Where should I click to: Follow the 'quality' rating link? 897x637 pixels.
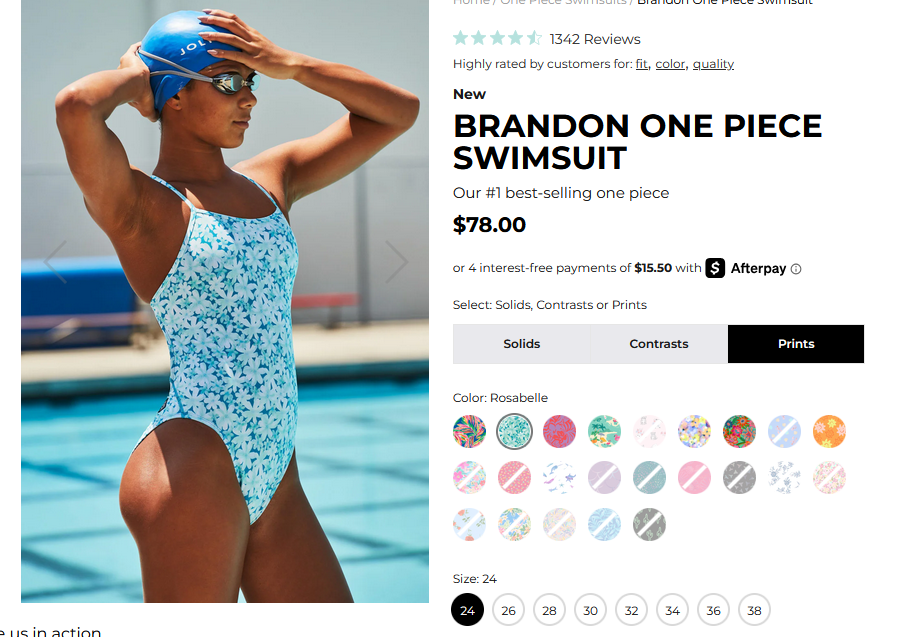[713, 64]
